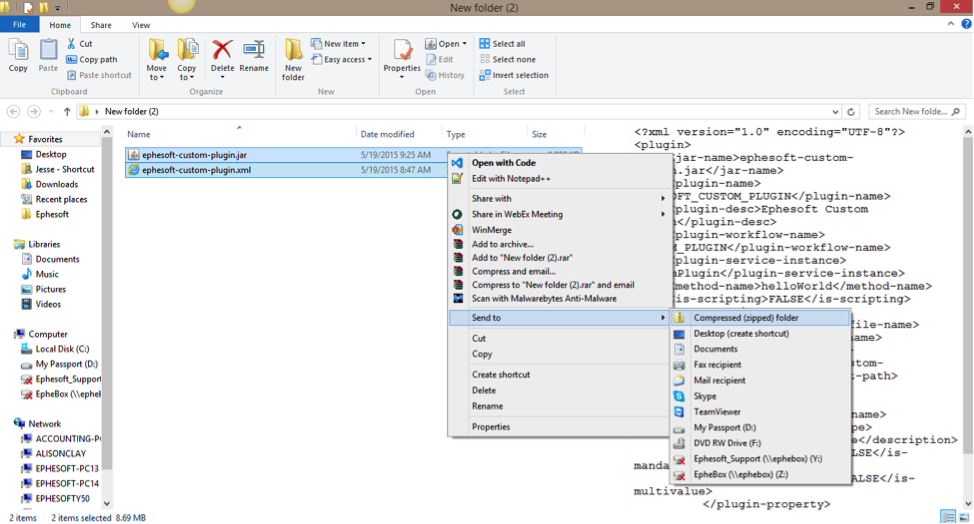Choose Rename in the context menu
Screen dimensions: 974x524
click(x=487, y=406)
